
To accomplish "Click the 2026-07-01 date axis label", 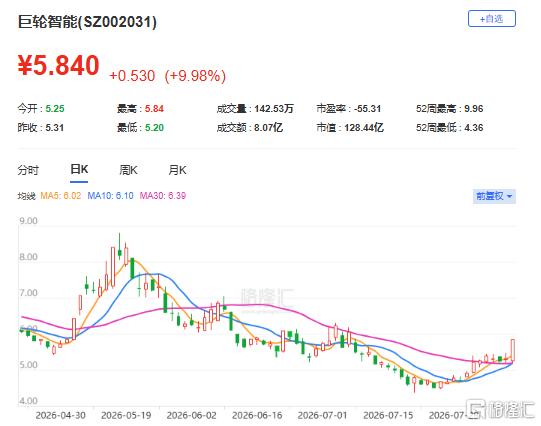I will pyautogui.click(x=322, y=415).
